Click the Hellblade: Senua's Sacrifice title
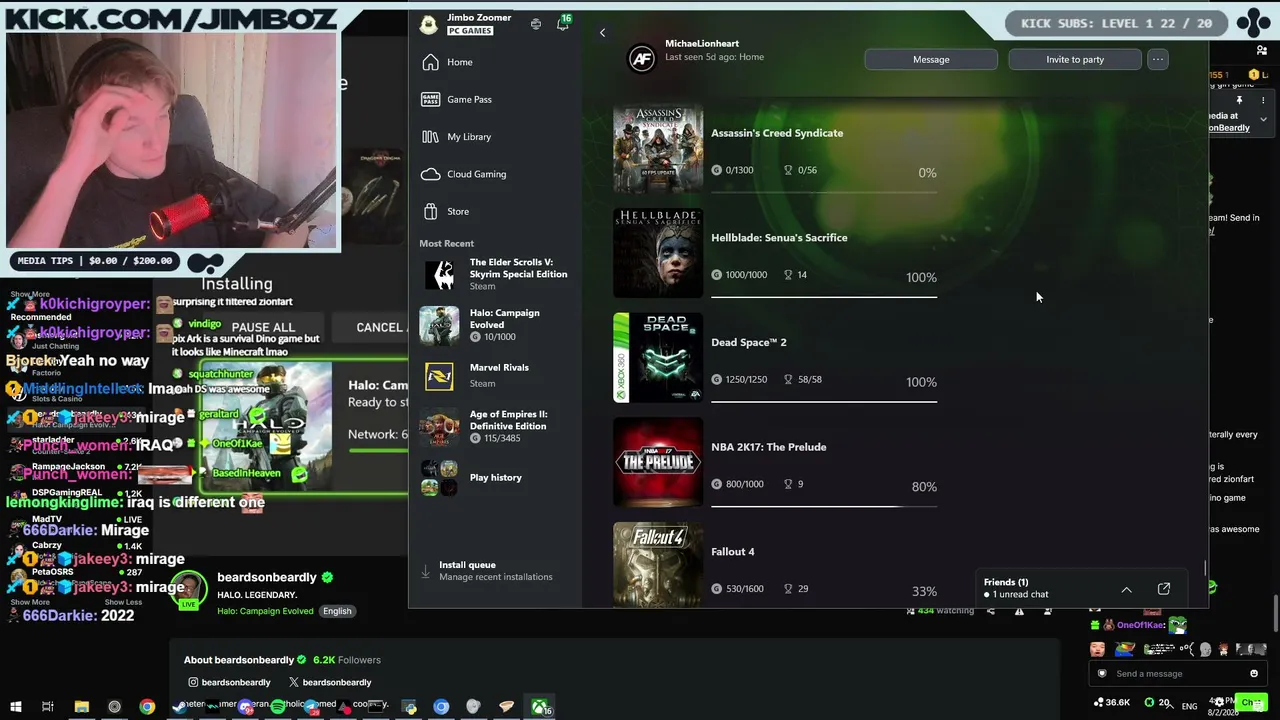Screen dimensions: 1280x720 (779, 238)
